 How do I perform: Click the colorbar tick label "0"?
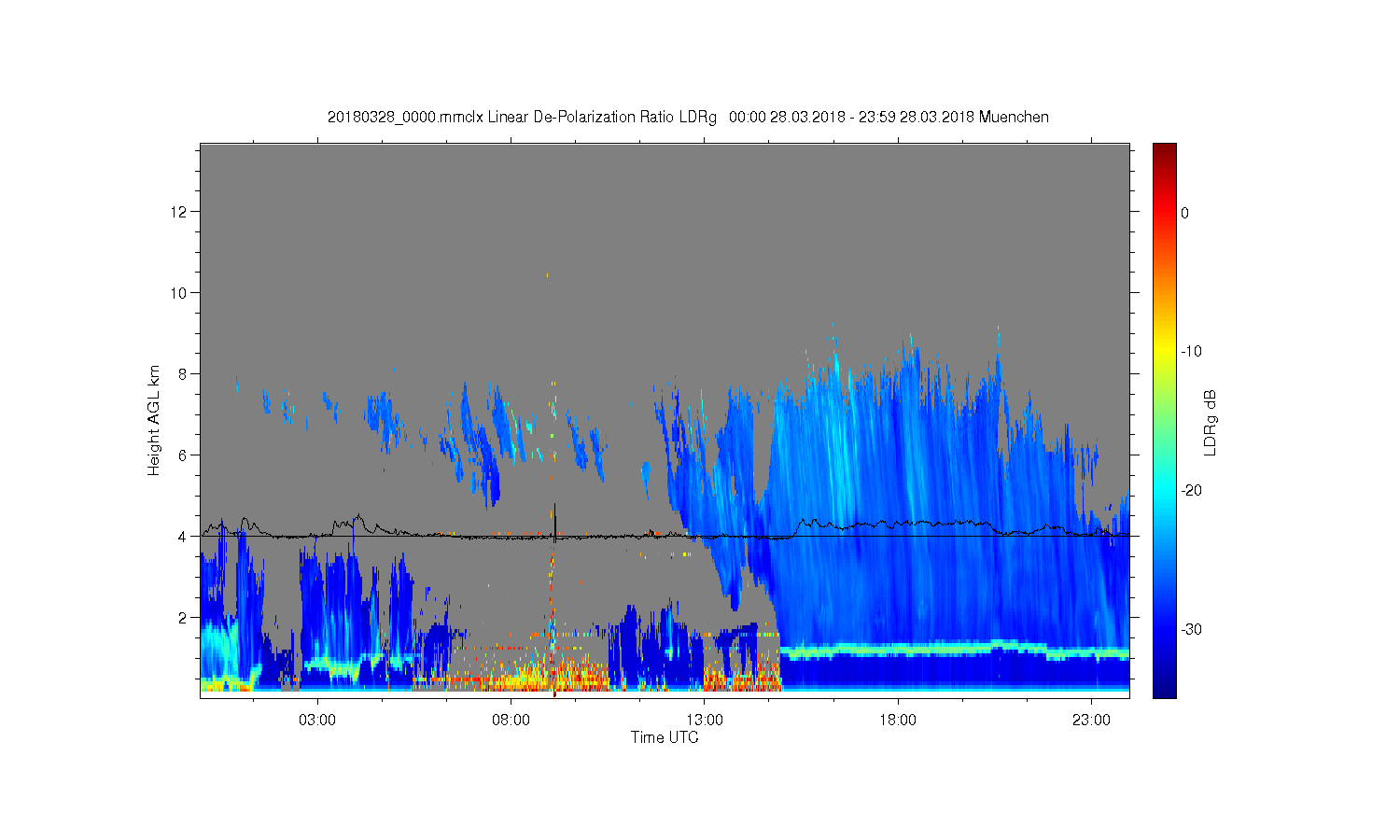tap(1185, 213)
